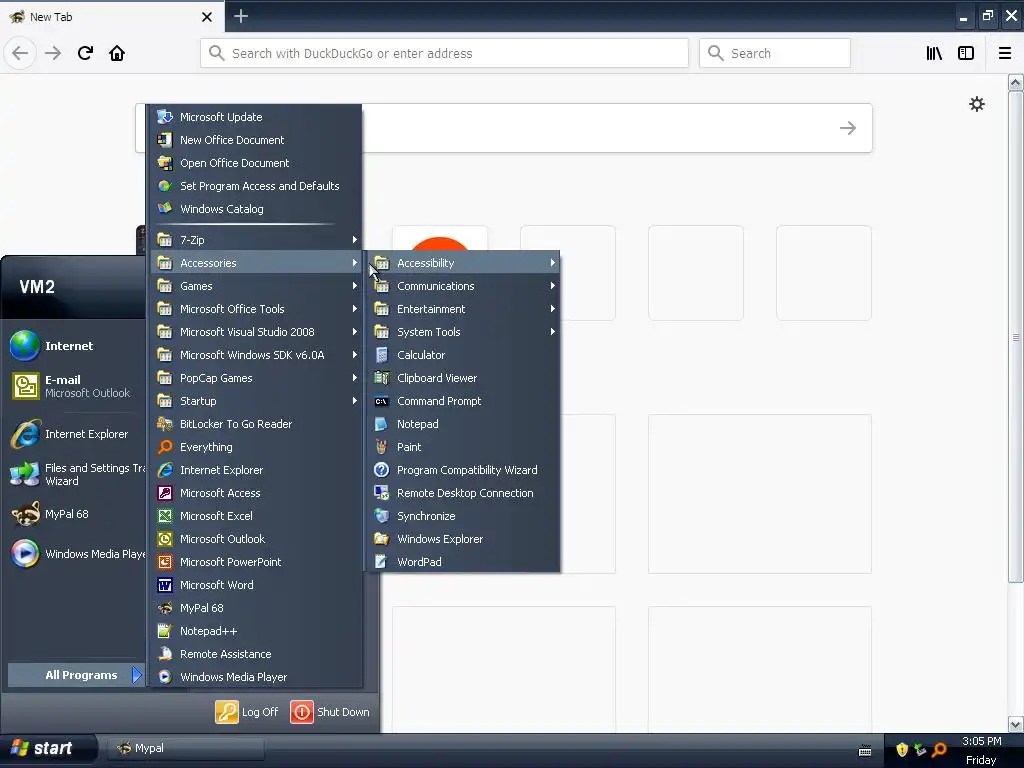Open Windows Catalog
The height and width of the screenshot is (768, 1024).
(x=256, y=209)
